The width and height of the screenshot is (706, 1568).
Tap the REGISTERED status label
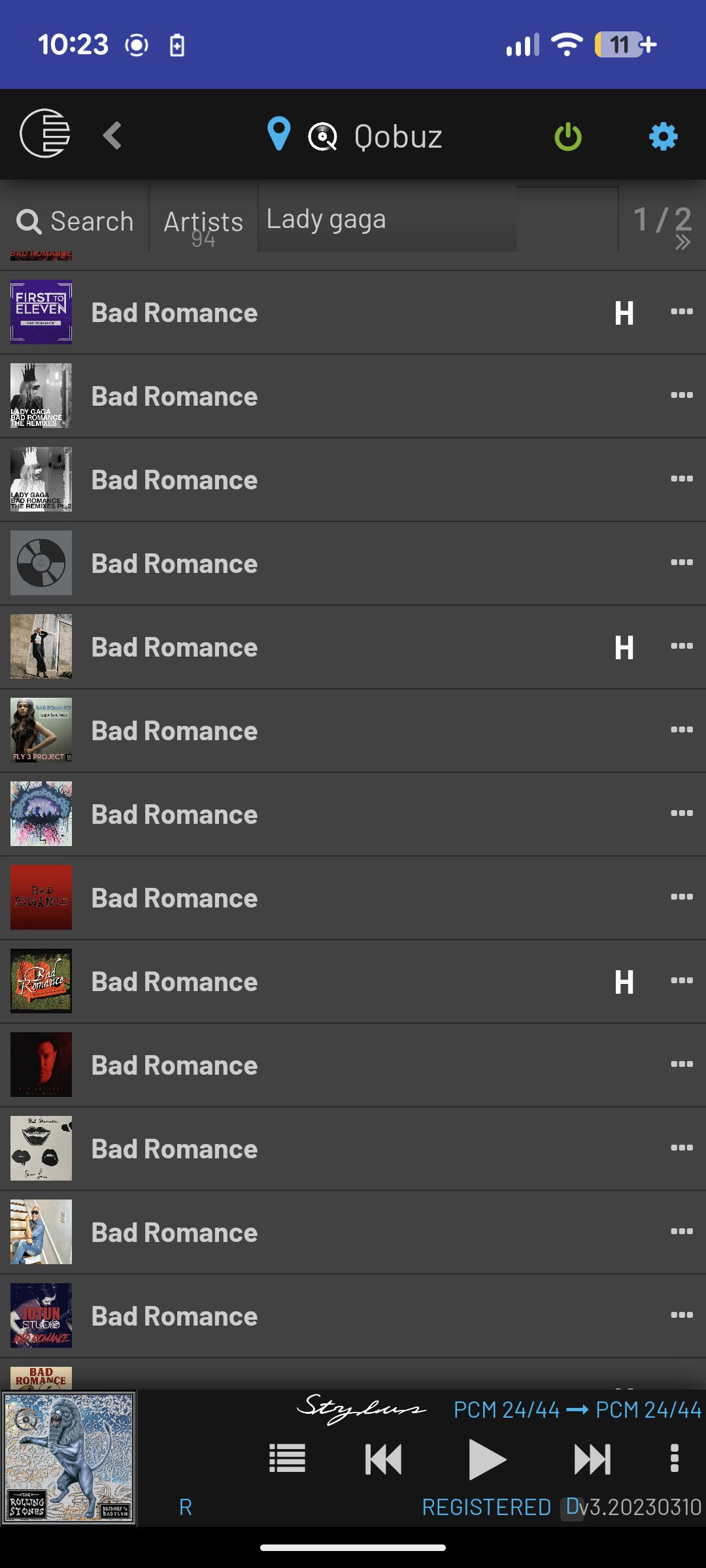pyautogui.click(x=486, y=1507)
